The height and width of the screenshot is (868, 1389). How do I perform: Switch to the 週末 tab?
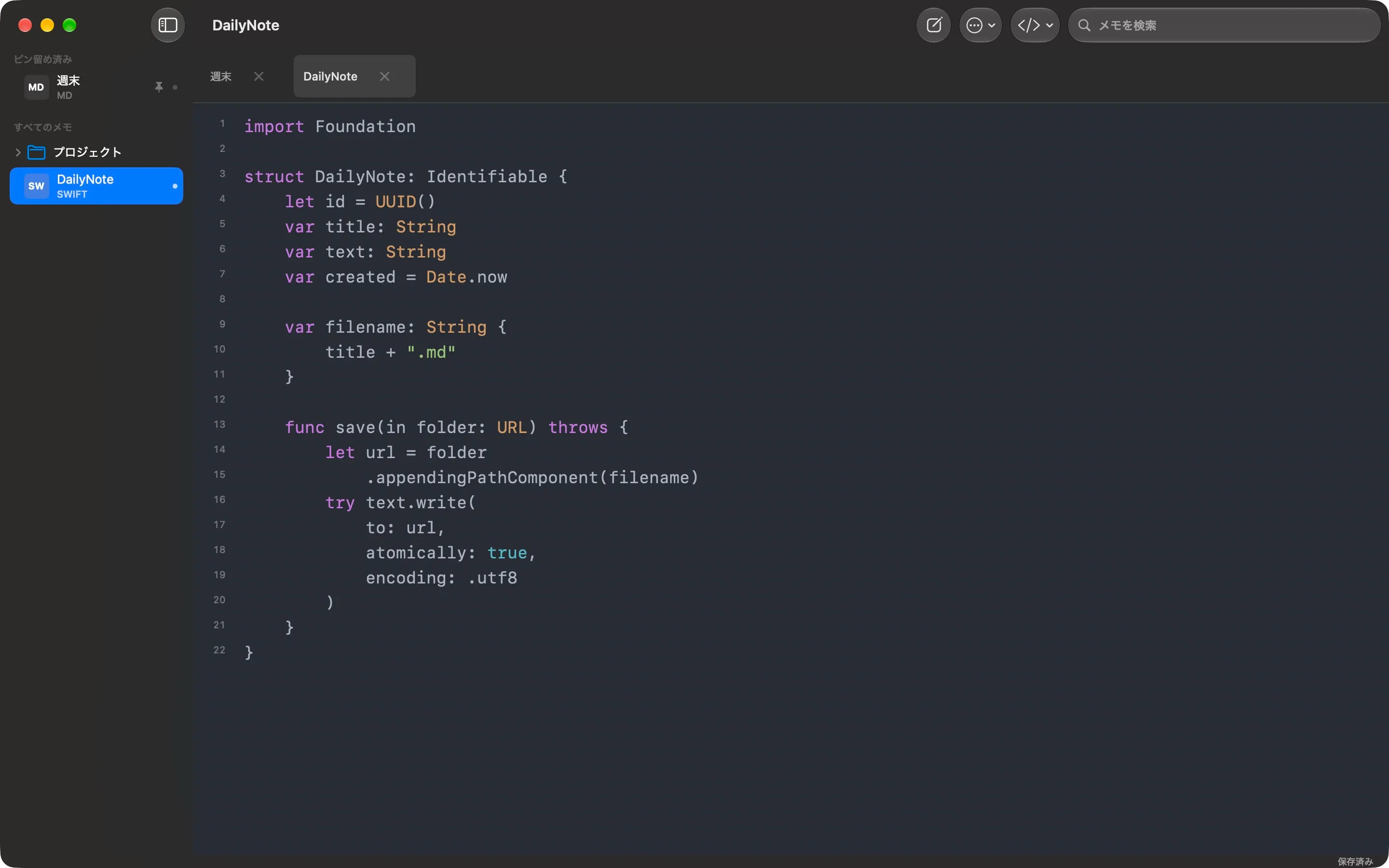tap(221, 76)
